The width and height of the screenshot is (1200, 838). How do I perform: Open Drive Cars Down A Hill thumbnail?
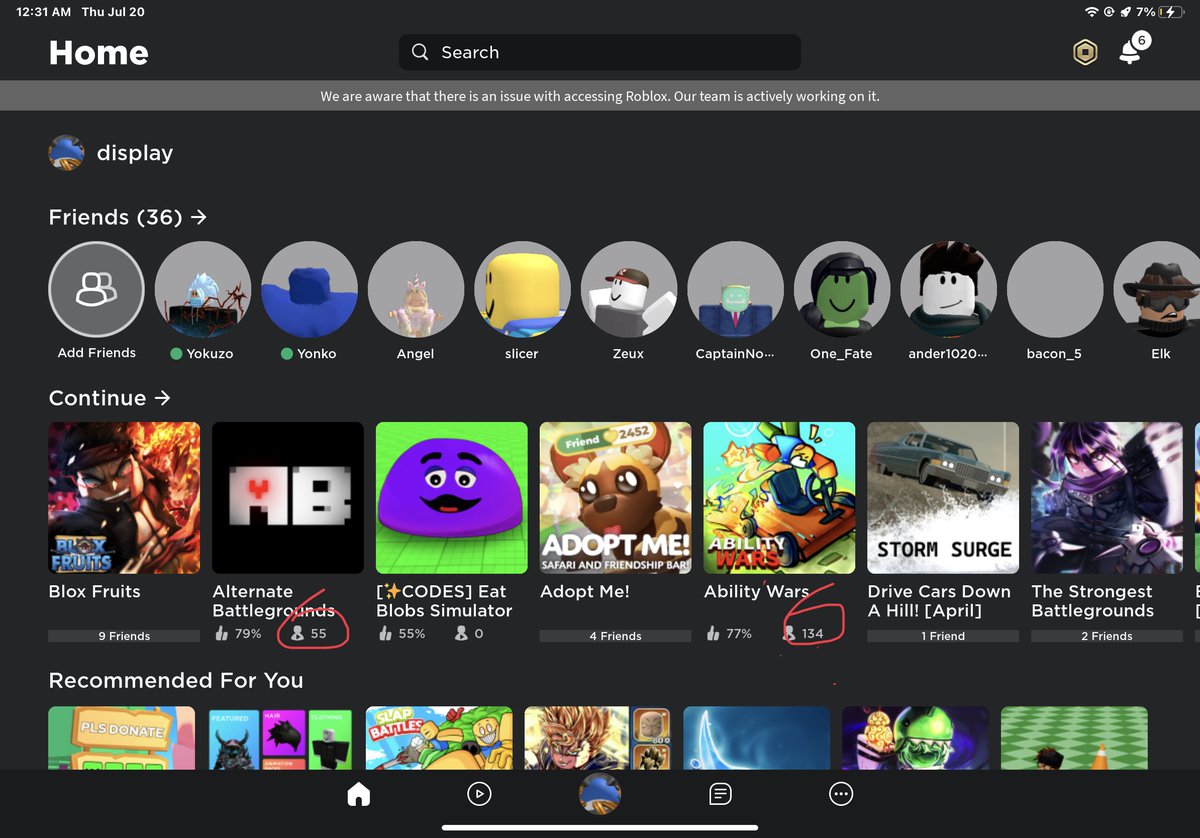(x=944, y=498)
